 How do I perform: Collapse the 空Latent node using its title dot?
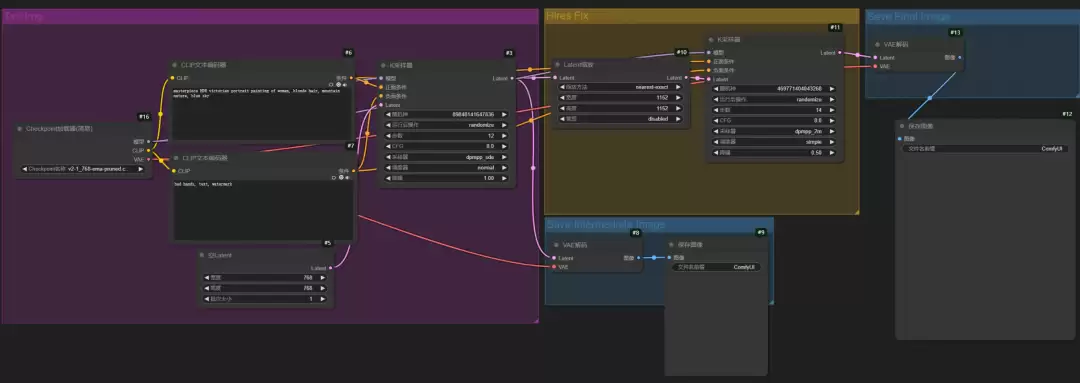pyautogui.click(x=203, y=255)
